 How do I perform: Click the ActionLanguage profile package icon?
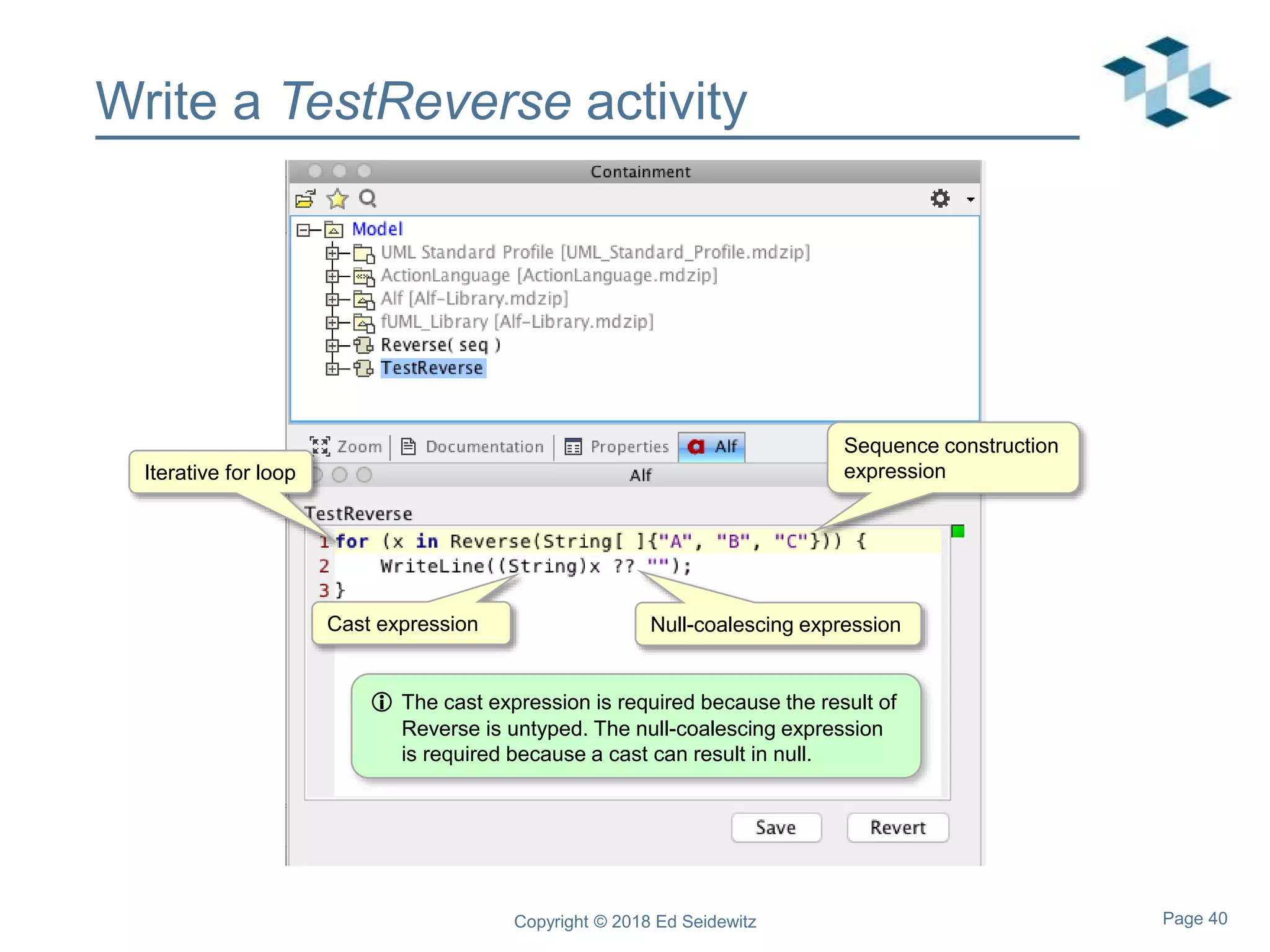coord(363,276)
